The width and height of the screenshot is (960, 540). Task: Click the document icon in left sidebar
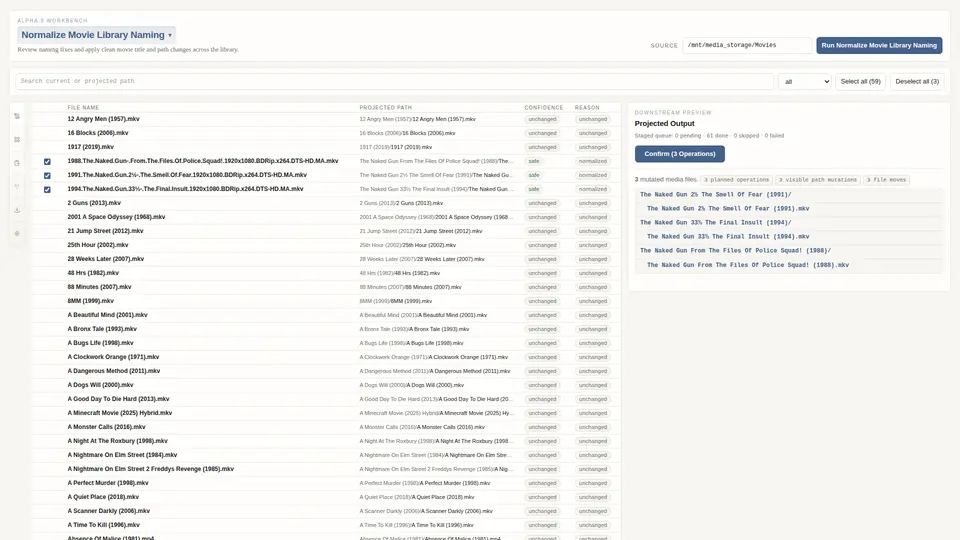pyautogui.click(x=17, y=163)
